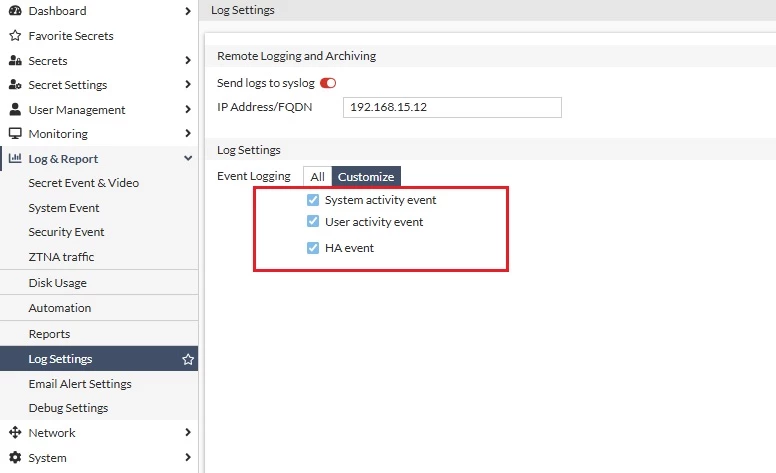776x473 pixels.
Task: Click the Monitoring screen icon
Action: pos(15,134)
